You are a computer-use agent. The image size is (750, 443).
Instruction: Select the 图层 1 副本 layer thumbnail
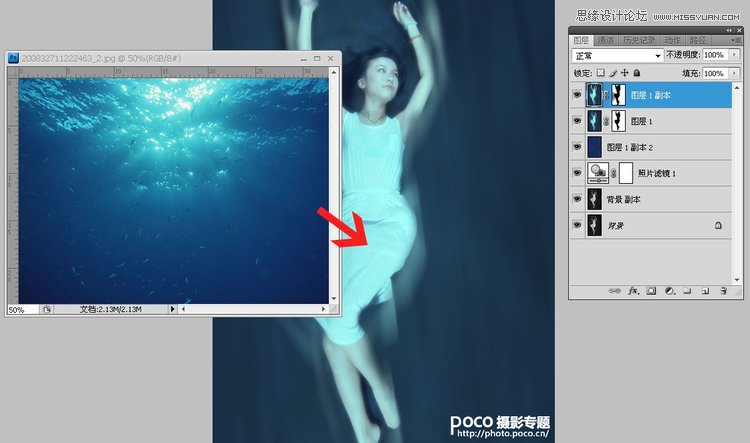(594, 95)
